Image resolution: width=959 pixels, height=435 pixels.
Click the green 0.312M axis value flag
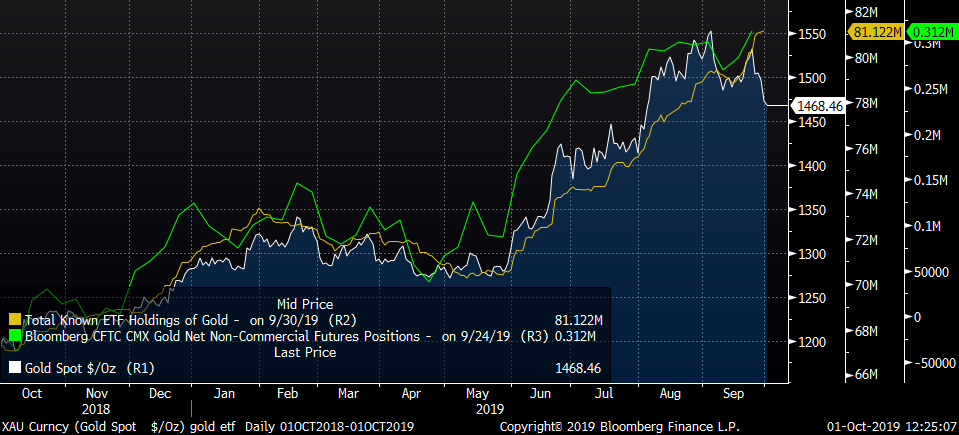coord(932,32)
